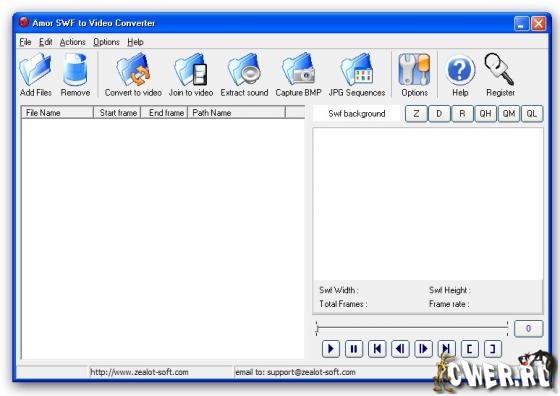Select the QL quality button

[532, 114]
